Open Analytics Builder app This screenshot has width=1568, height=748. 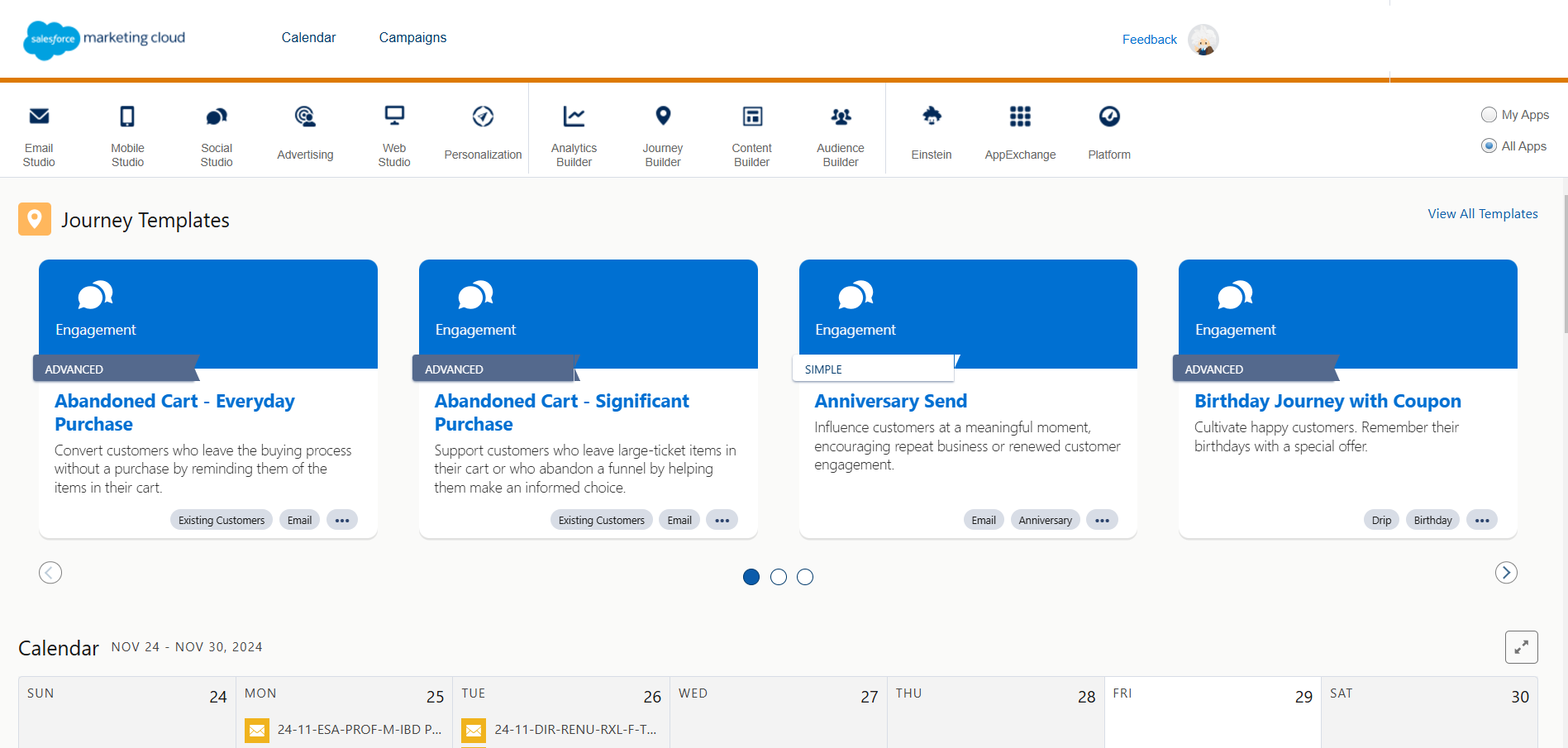[574, 136]
